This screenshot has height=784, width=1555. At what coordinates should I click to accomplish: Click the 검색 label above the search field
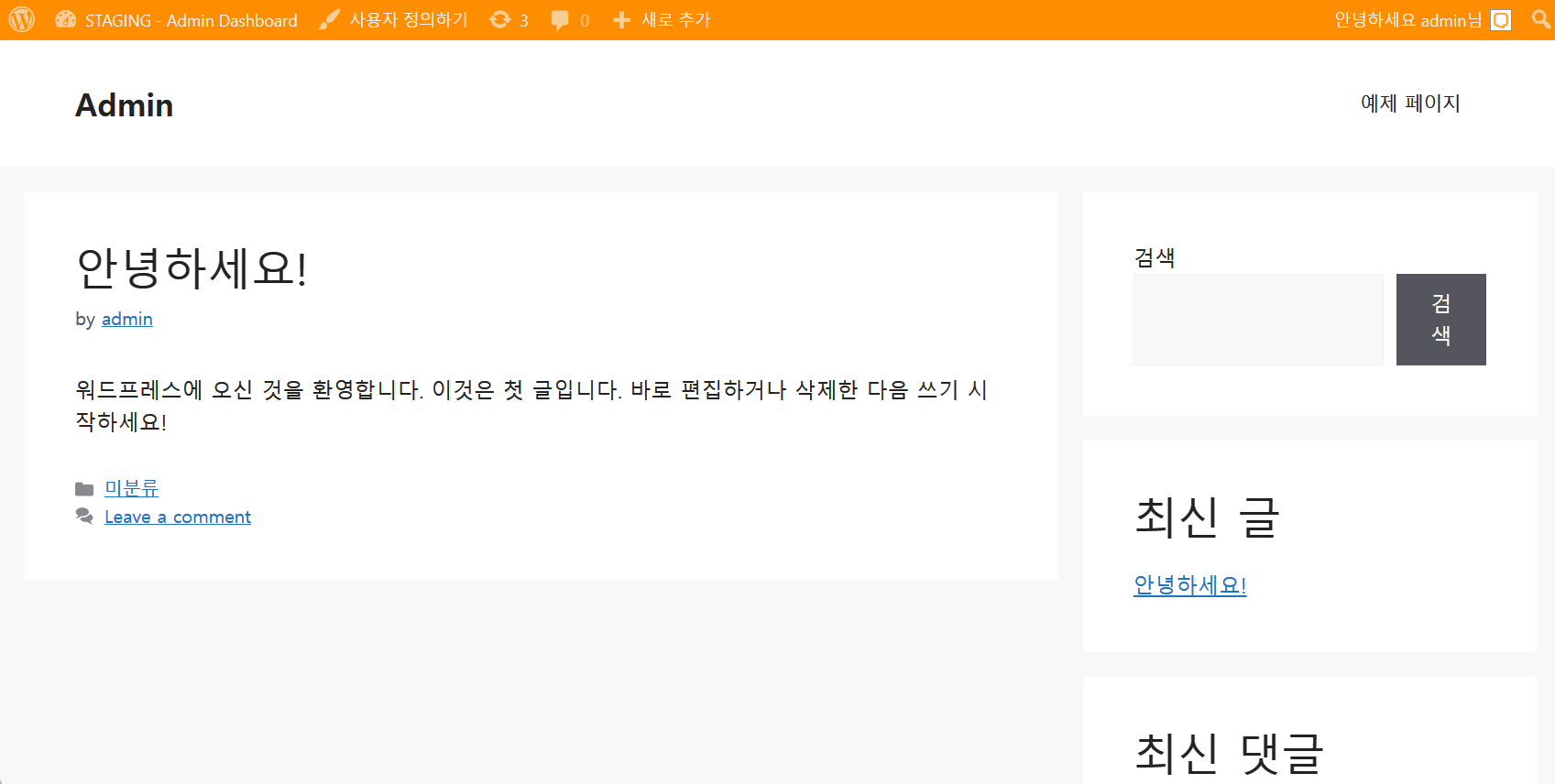click(1155, 257)
